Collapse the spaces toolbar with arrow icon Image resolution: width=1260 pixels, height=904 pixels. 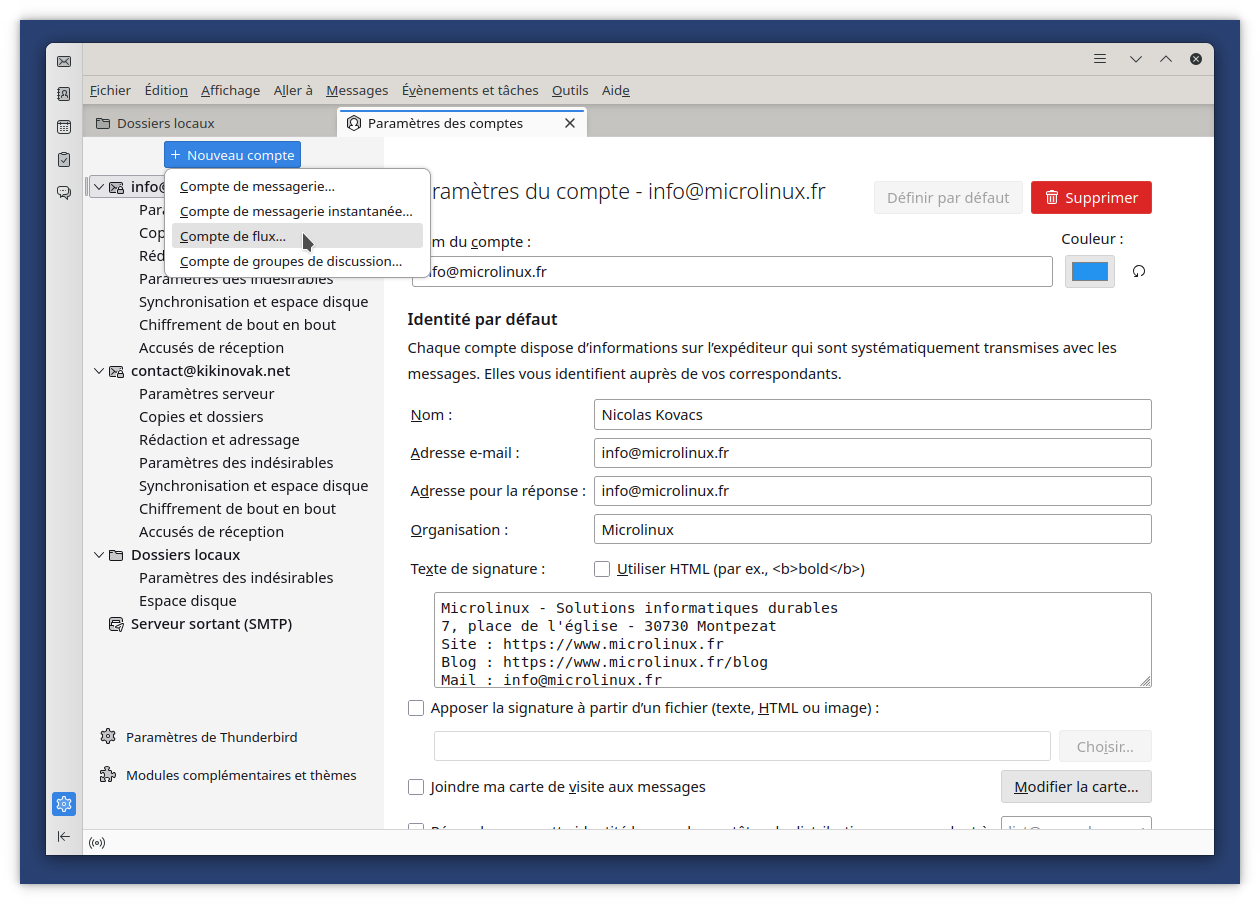(x=64, y=836)
